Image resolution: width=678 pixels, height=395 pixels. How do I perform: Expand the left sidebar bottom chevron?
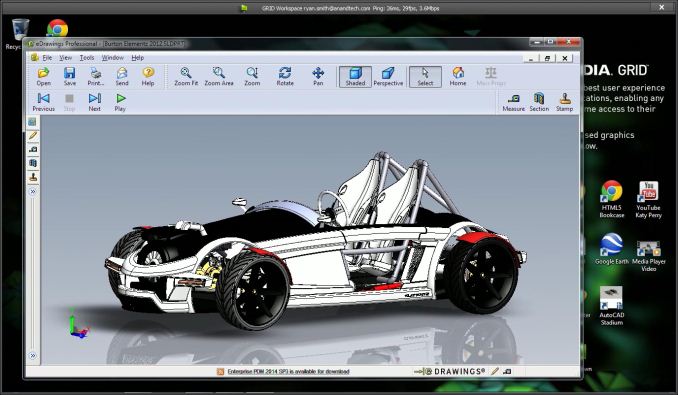(33, 356)
